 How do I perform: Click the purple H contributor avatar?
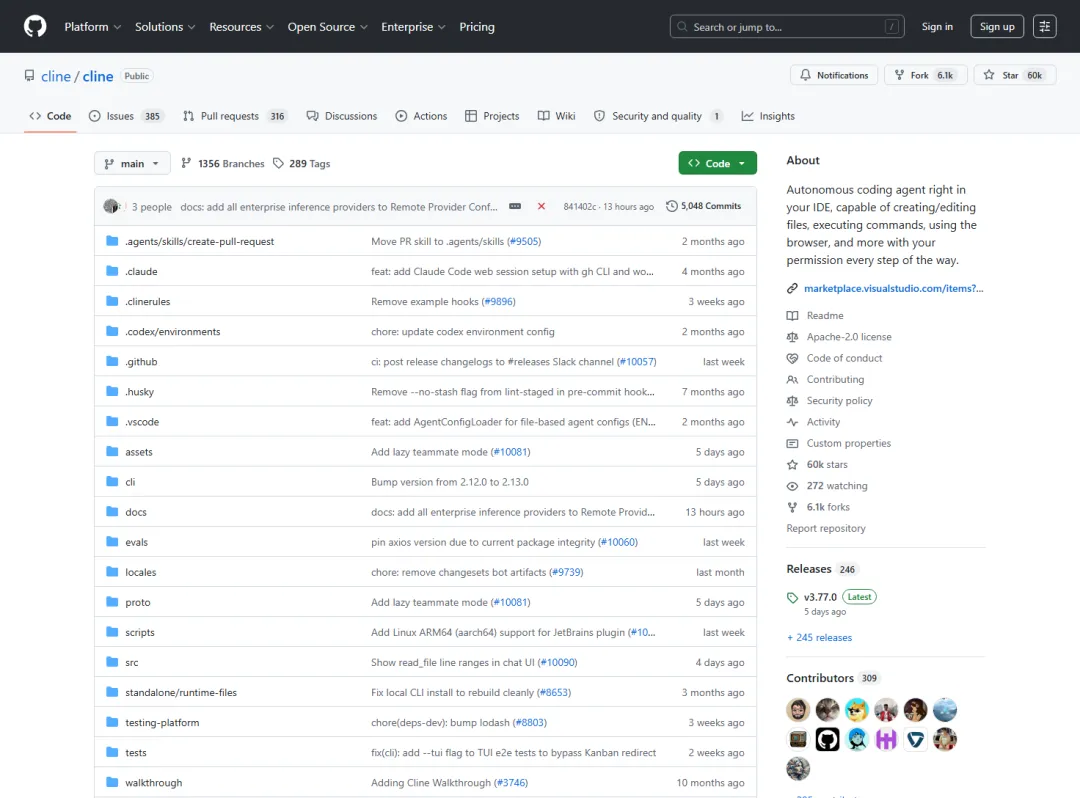click(x=886, y=739)
